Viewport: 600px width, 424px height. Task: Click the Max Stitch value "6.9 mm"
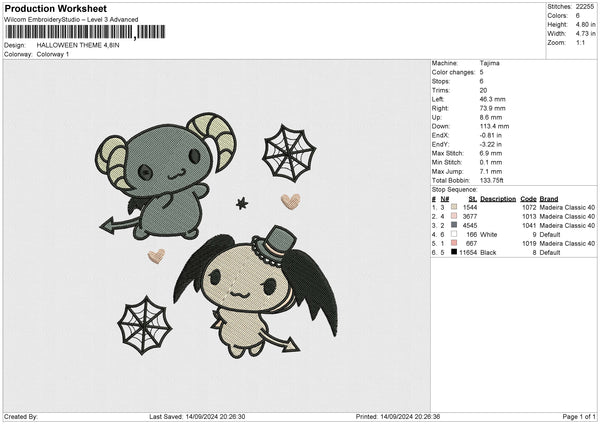click(x=491, y=153)
